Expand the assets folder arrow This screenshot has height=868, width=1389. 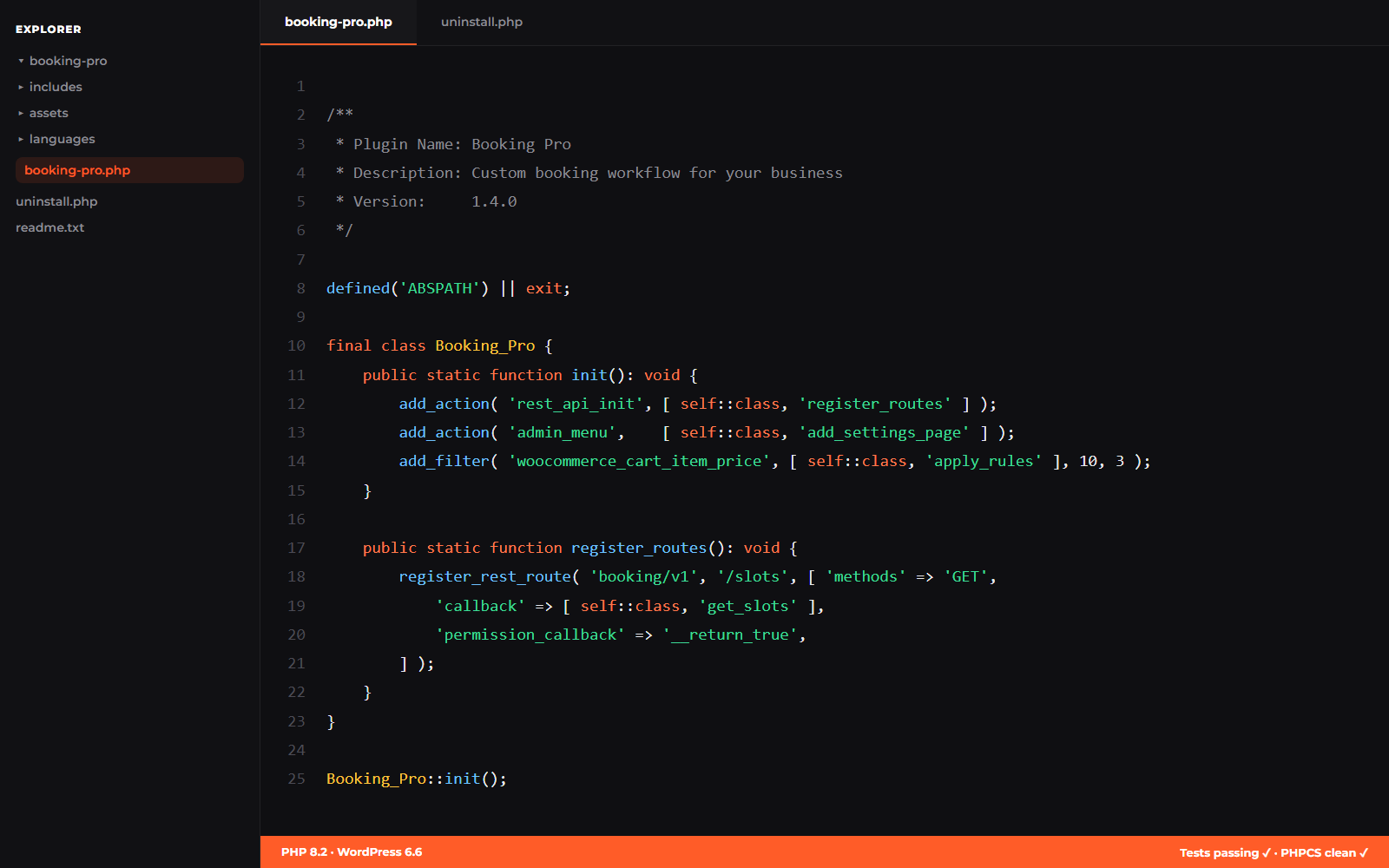[x=21, y=113]
